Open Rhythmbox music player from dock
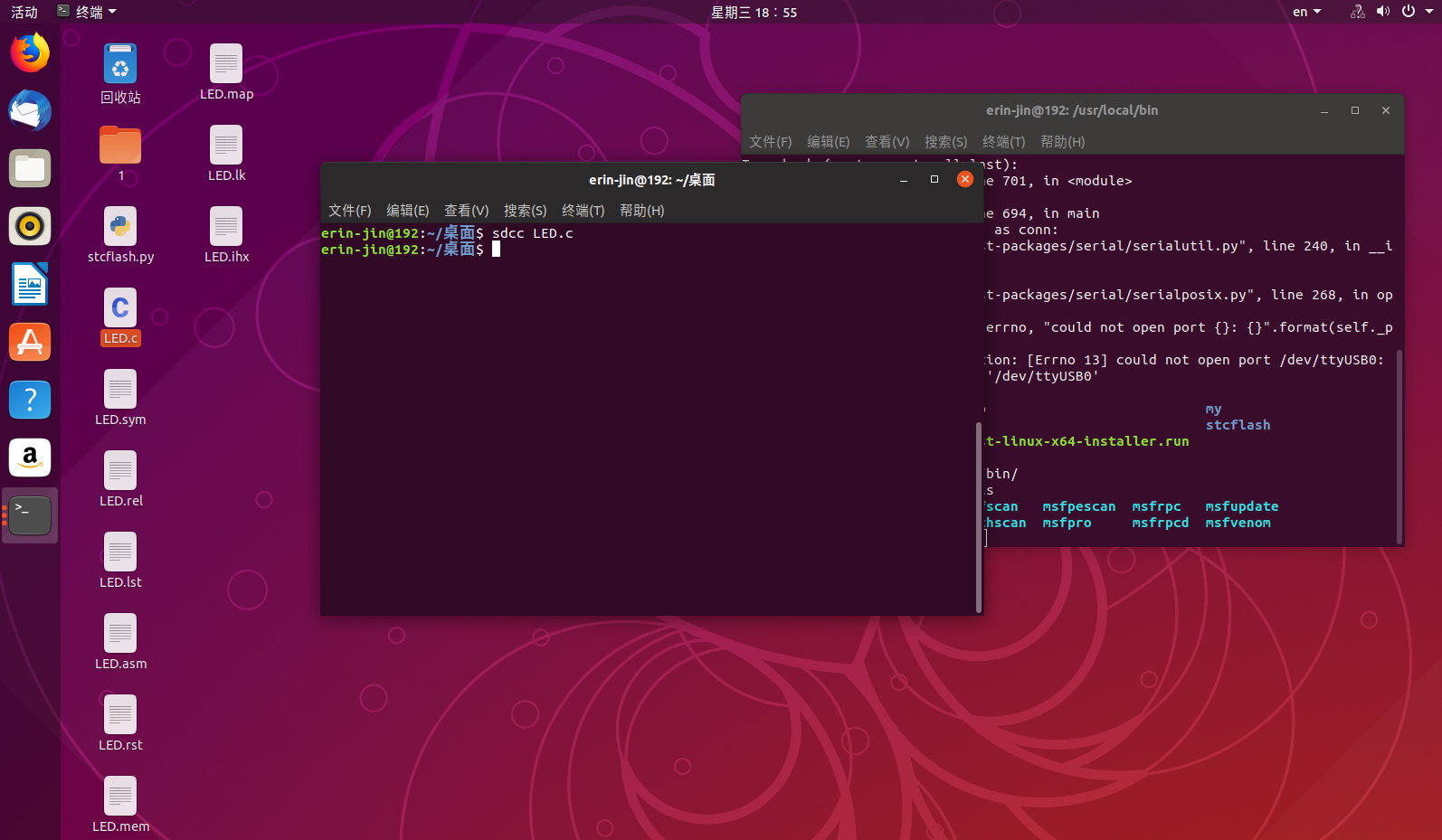 pyautogui.click(x=30, y=226)
